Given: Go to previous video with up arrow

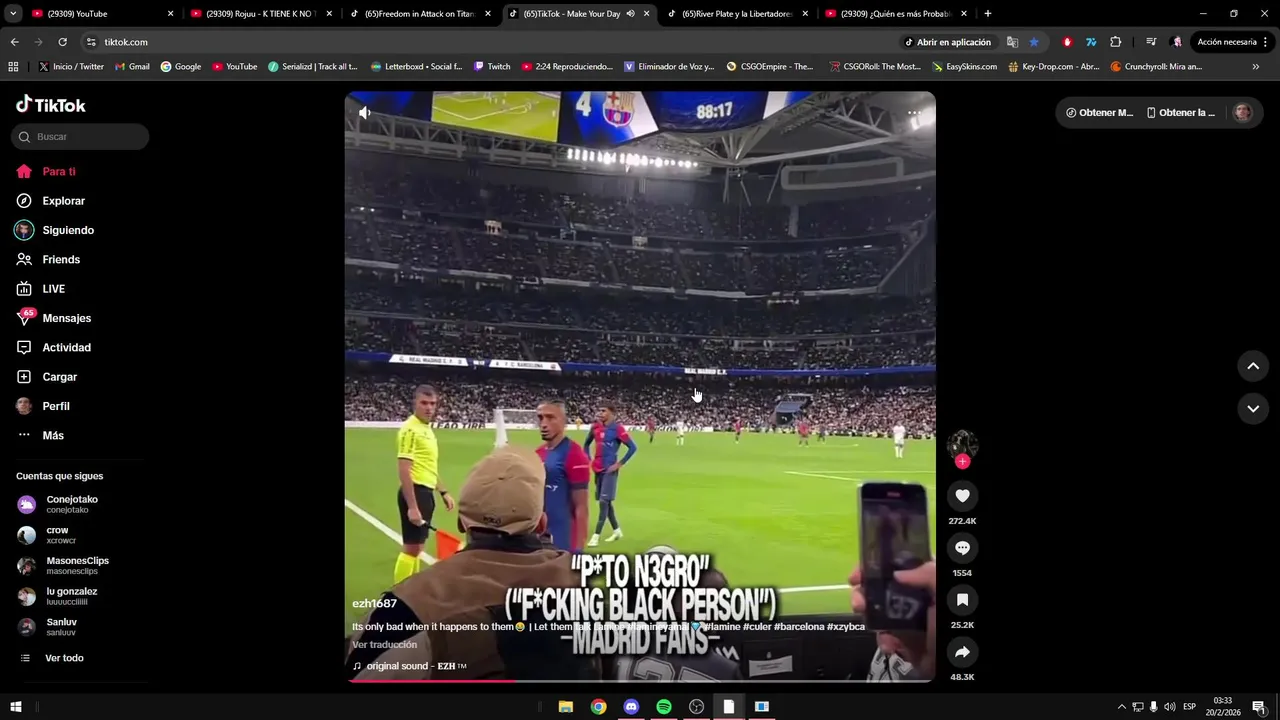Looking at the screenshot, I should [1252, 366].
